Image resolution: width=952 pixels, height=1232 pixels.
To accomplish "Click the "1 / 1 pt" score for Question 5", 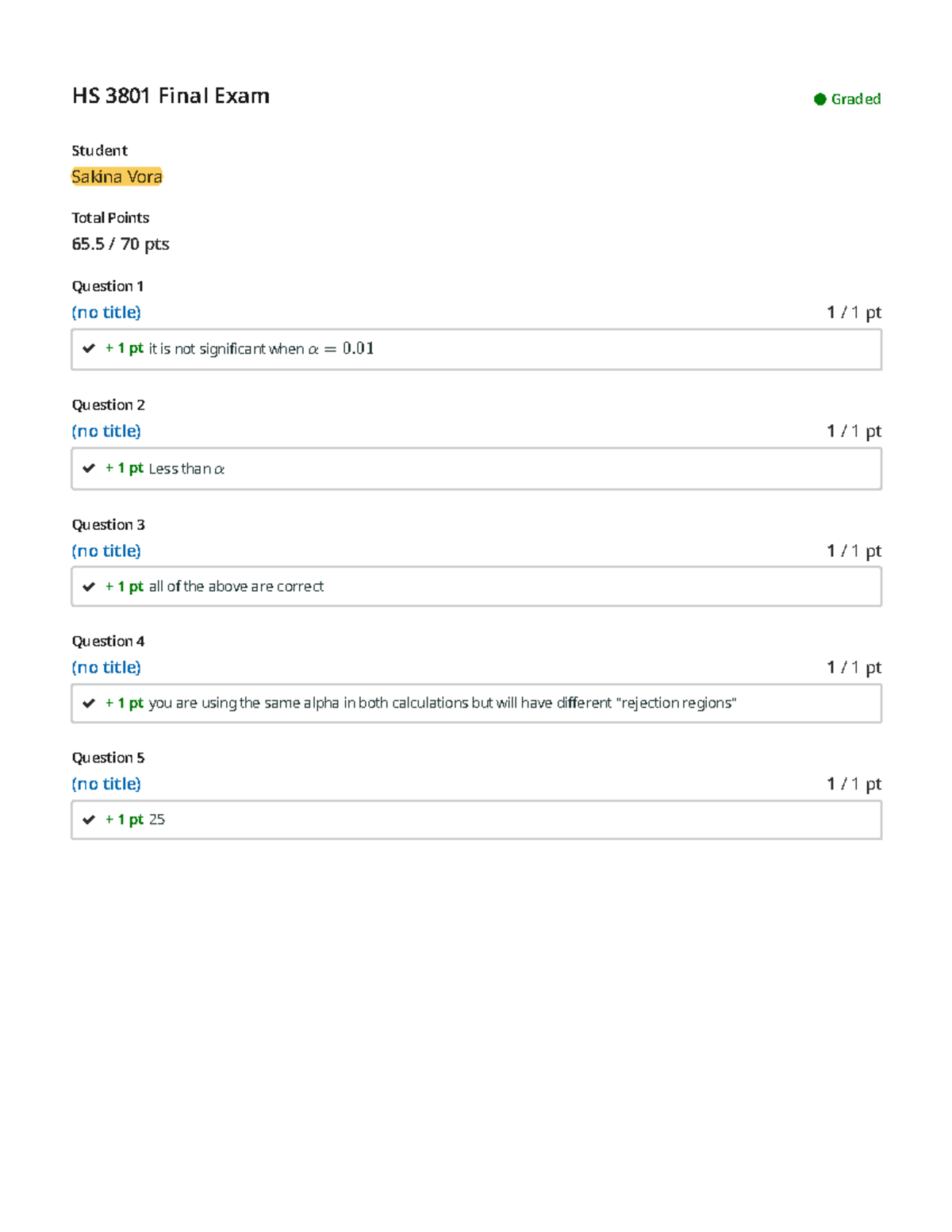I will [x=854, y=785].
